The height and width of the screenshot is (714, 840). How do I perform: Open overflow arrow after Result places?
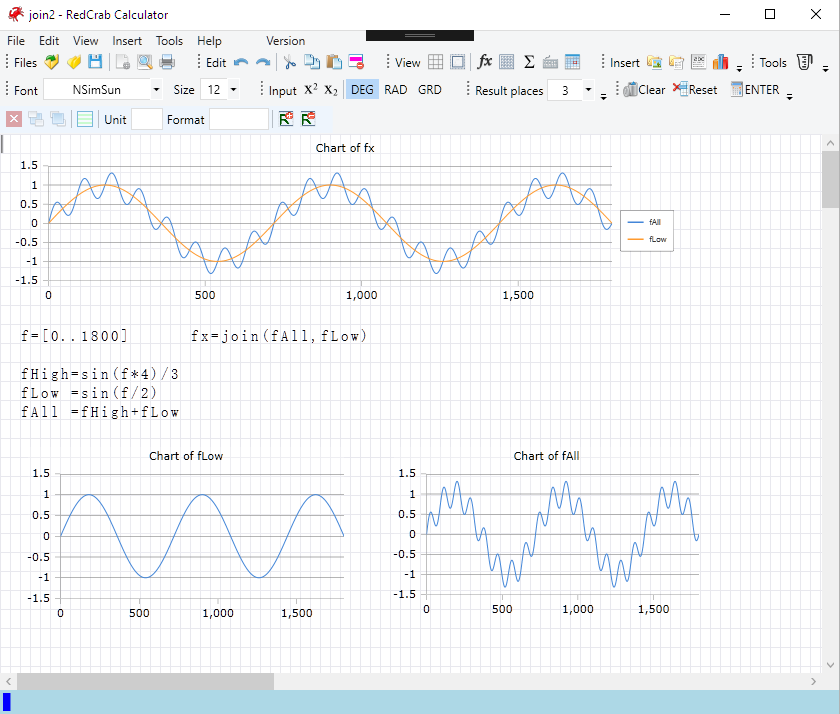click(x=603, y=96)
